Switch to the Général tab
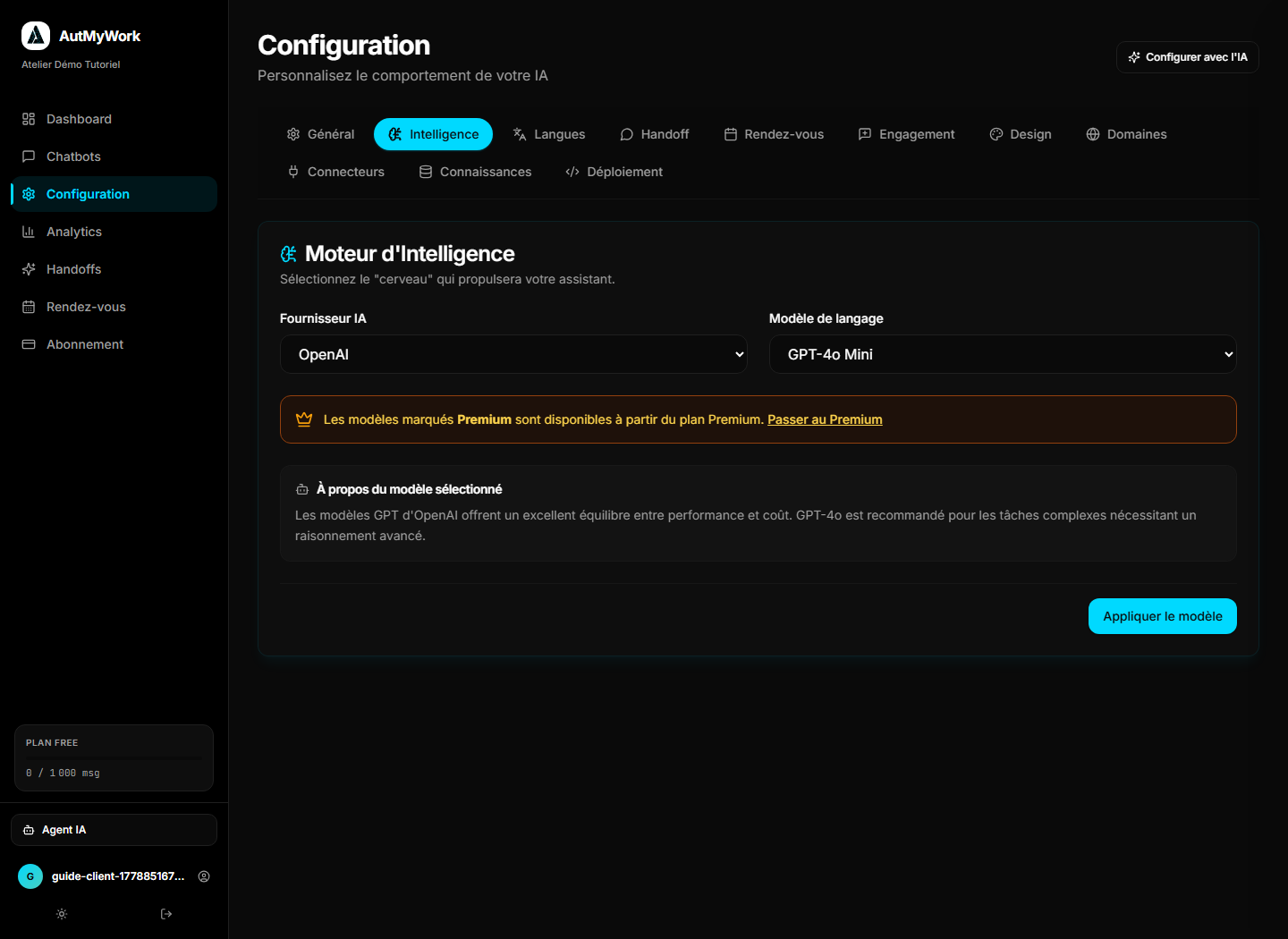The height and width of the screenshot is (939, 1288). [320, 134]
